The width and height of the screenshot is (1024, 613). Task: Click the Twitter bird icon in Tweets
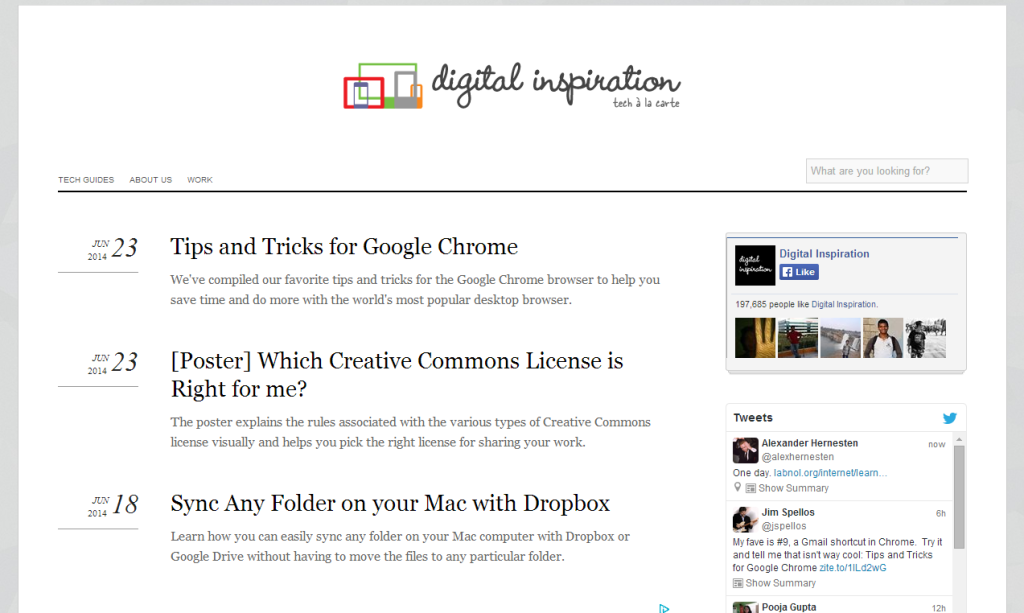pos(950,418)
